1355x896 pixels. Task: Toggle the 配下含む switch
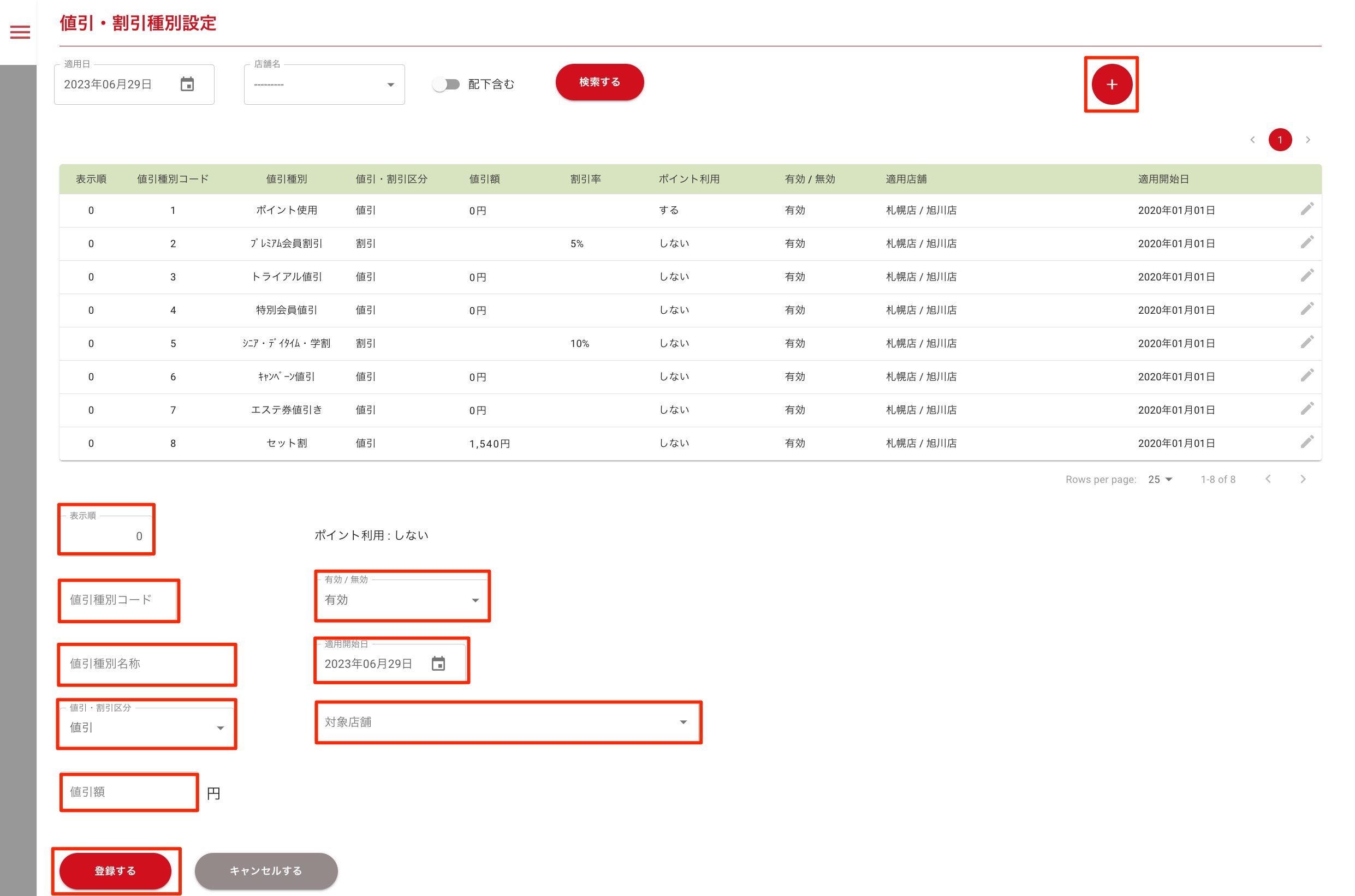coord(446,85)
